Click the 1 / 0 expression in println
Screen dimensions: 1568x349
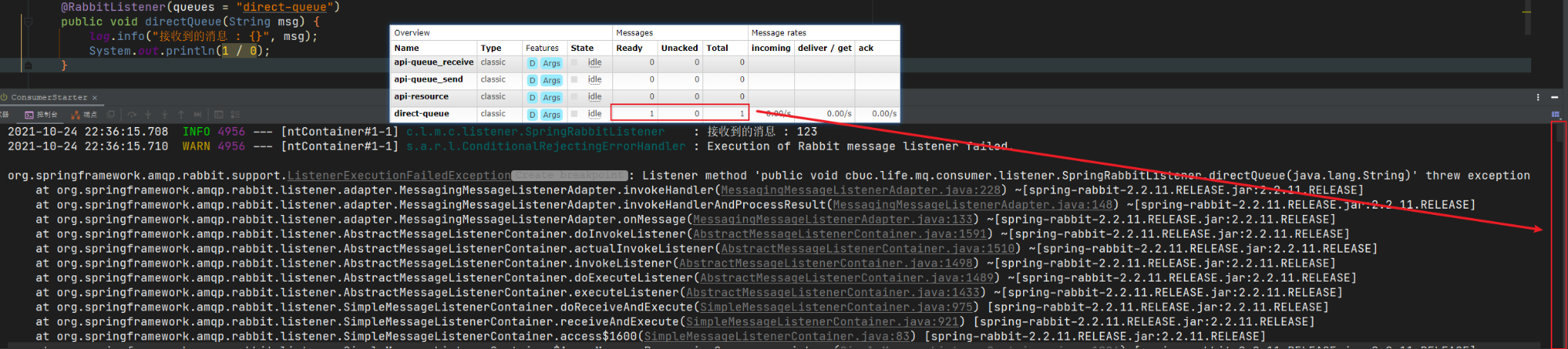click(239, 51)
